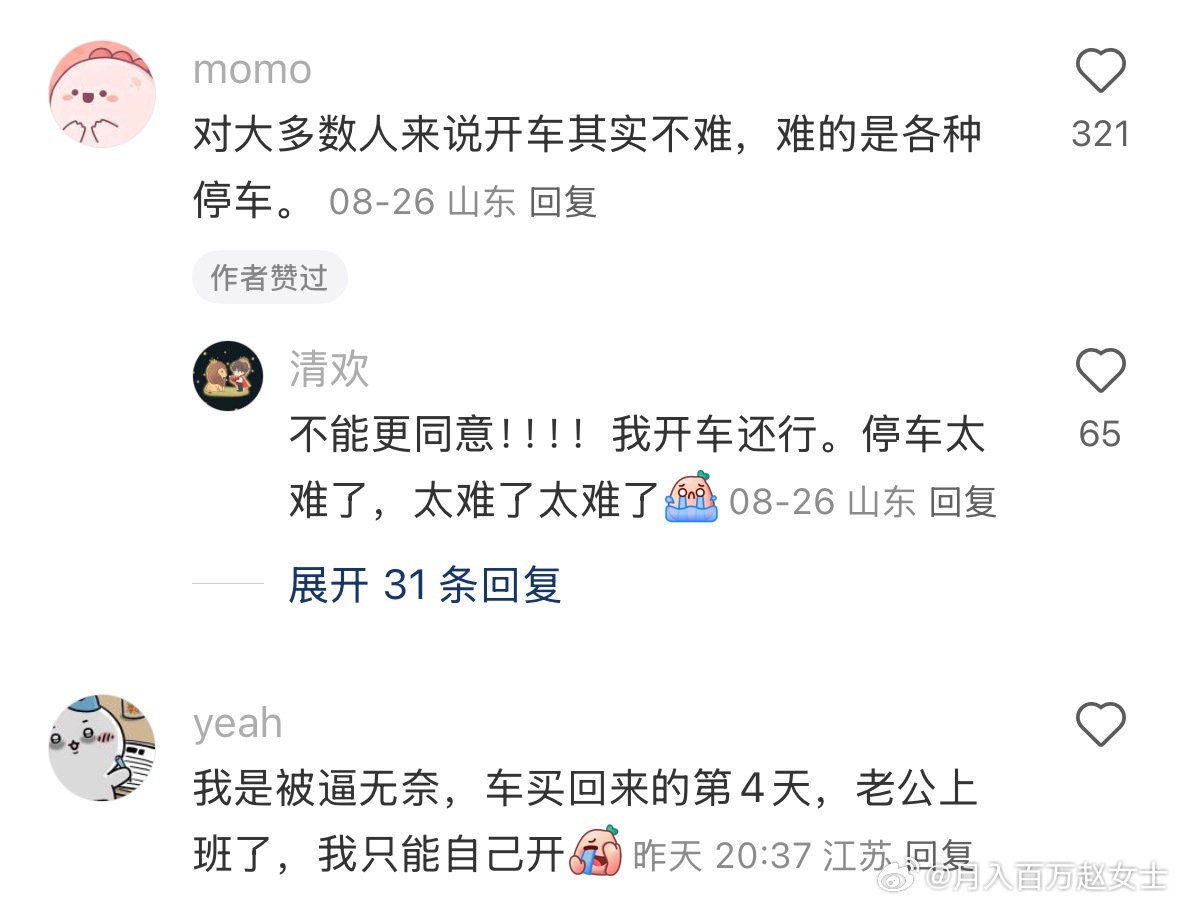This screenshot has height=904, width=1179.
Task: Tap the sobbing emoji in yeah's comment
Action: (x=596, y=851)
